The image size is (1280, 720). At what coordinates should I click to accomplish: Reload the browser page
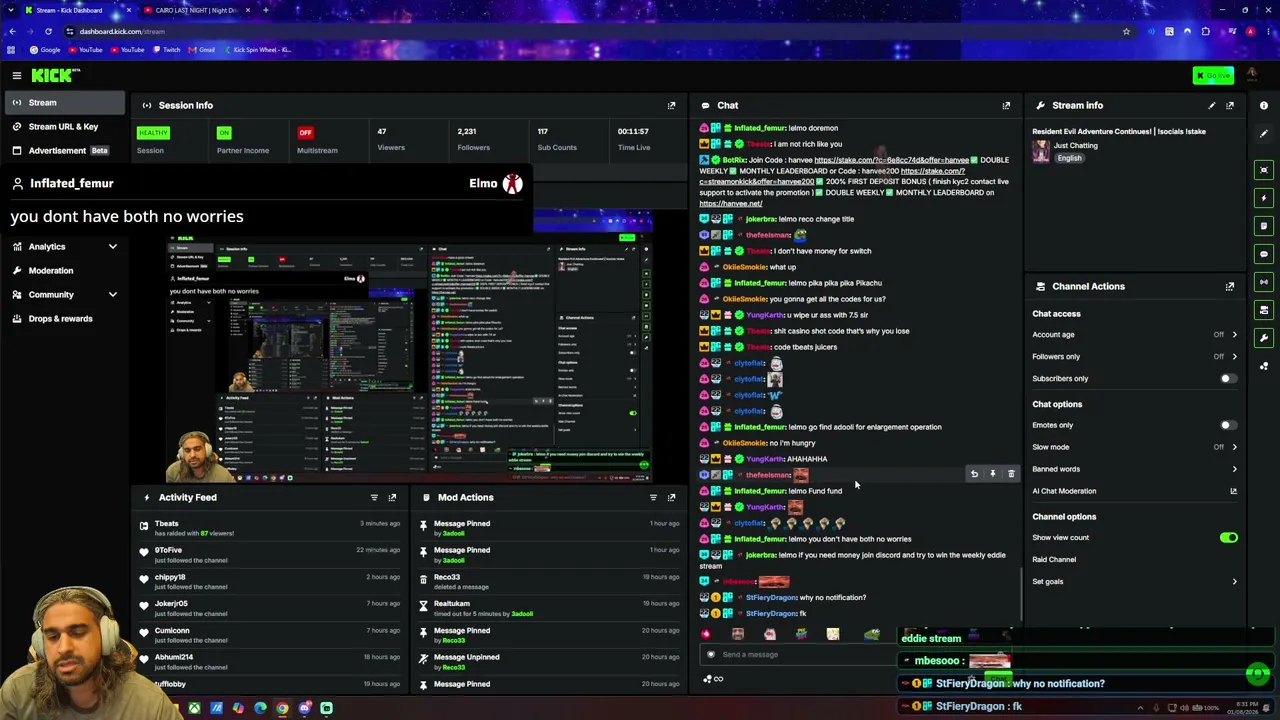tap(48, 31)
